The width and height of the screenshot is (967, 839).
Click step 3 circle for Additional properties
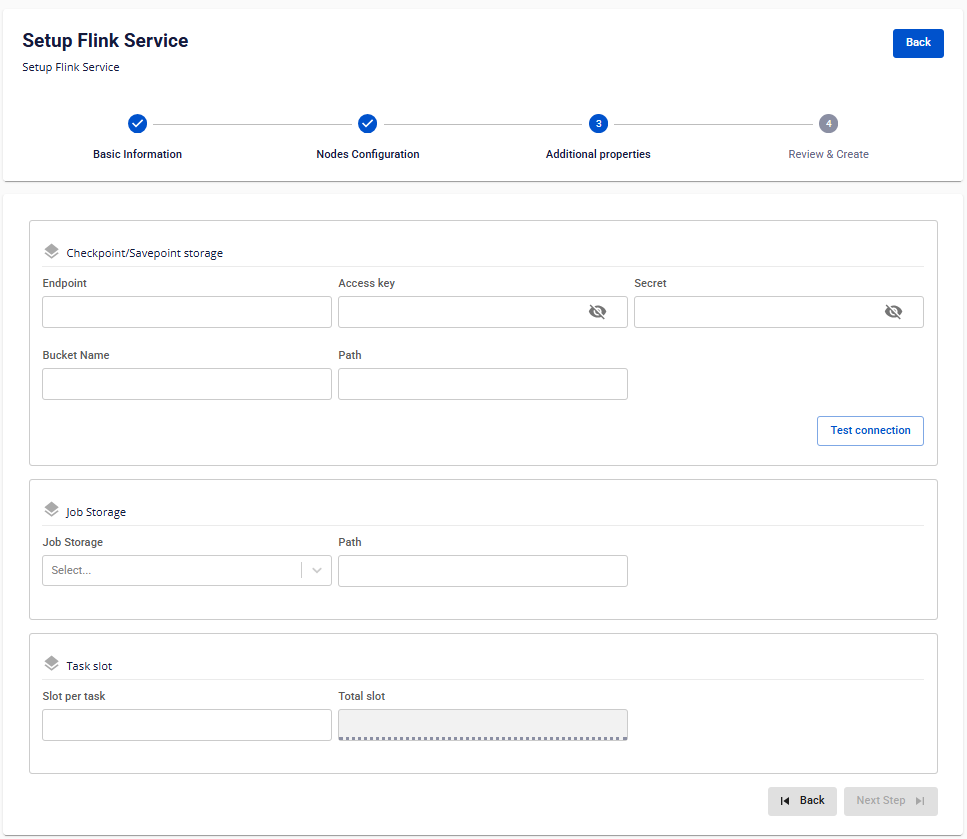pyautogui.click(x=598, y=123)
